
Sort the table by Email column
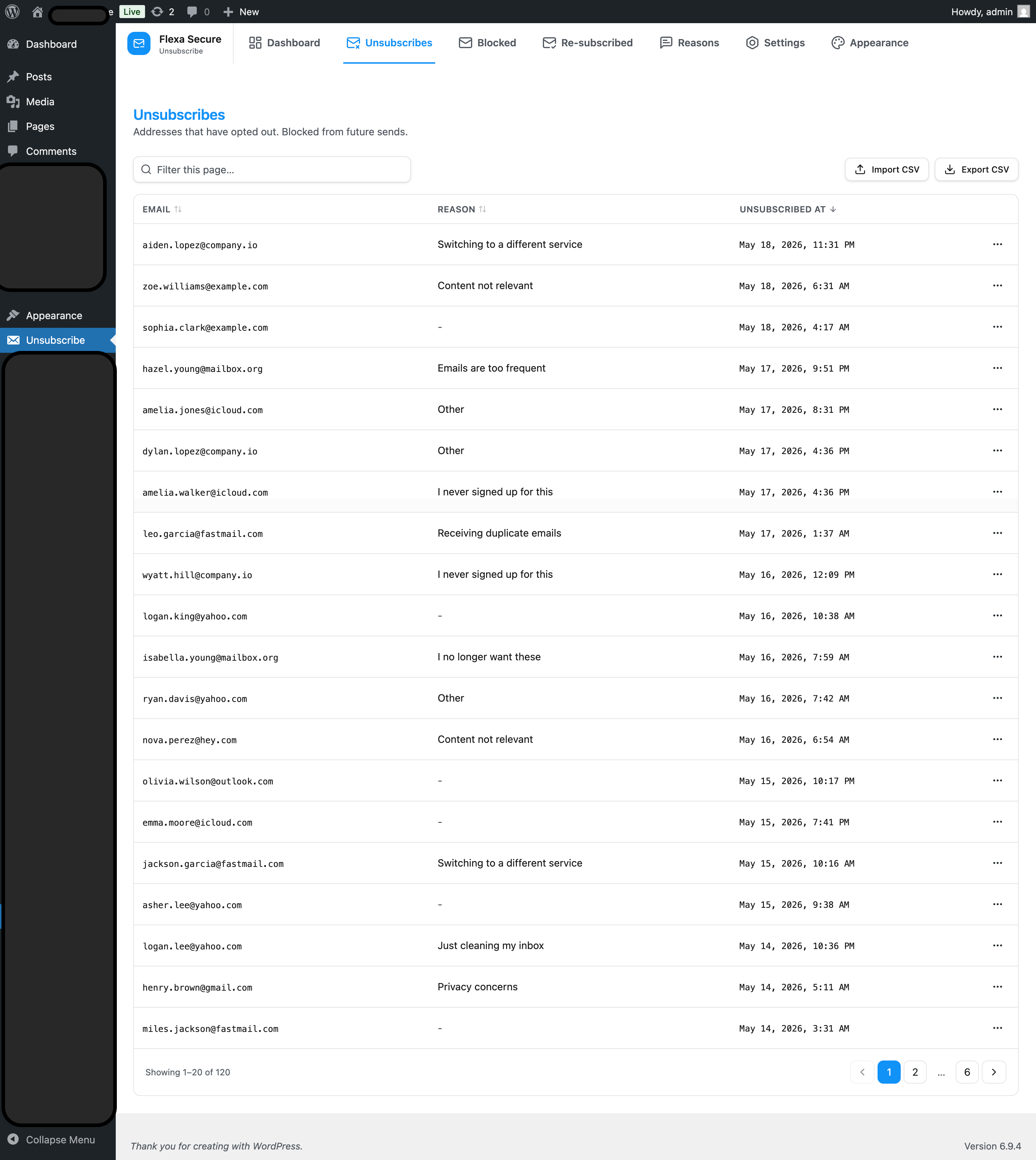pyautogui.click(x=162, y=209)
